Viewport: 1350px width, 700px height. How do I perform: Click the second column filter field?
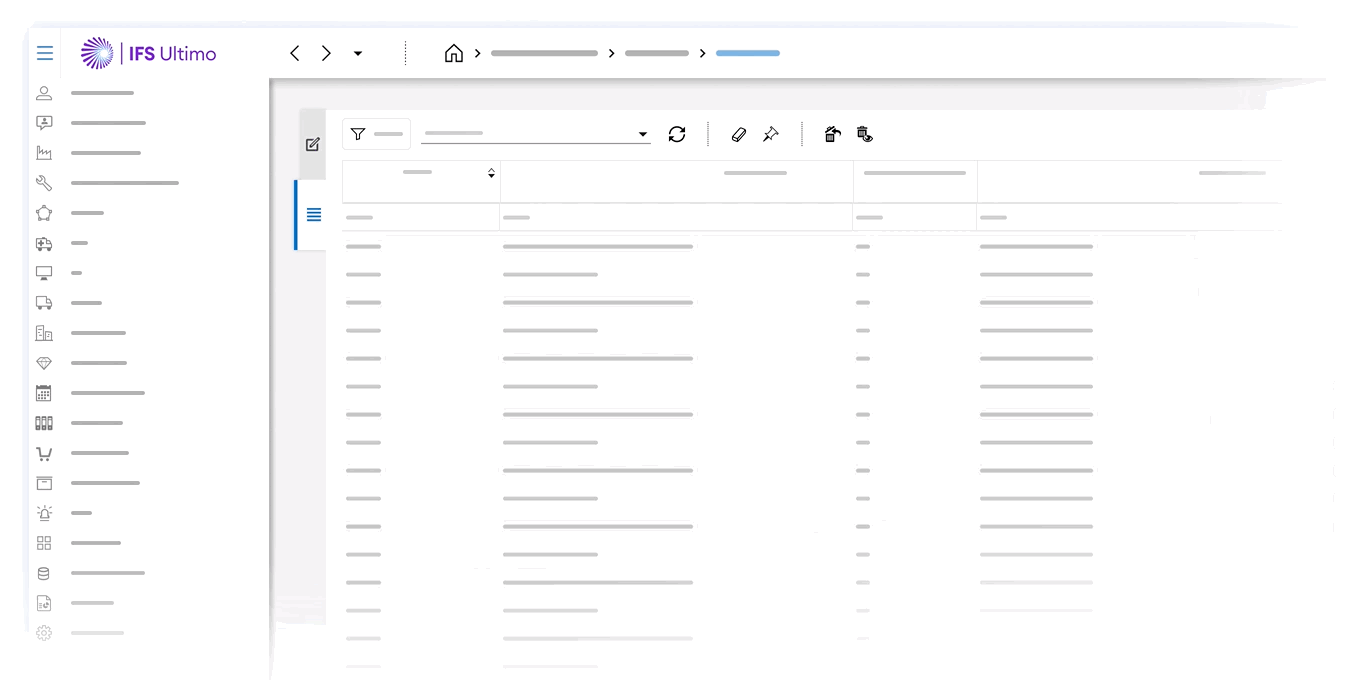pyautogui.click(x=677, y=217)
